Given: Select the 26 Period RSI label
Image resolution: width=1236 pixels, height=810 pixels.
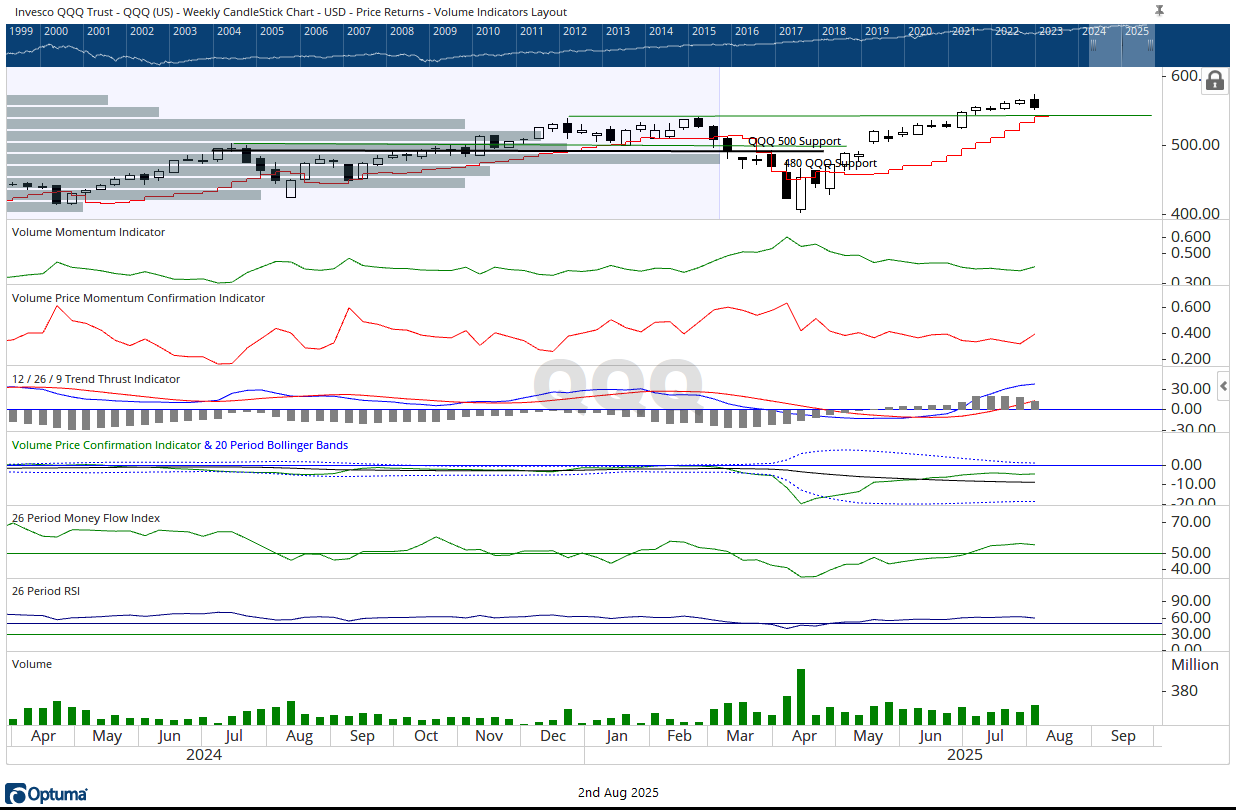Looking at the screenshot, I should tap(46, 591).
